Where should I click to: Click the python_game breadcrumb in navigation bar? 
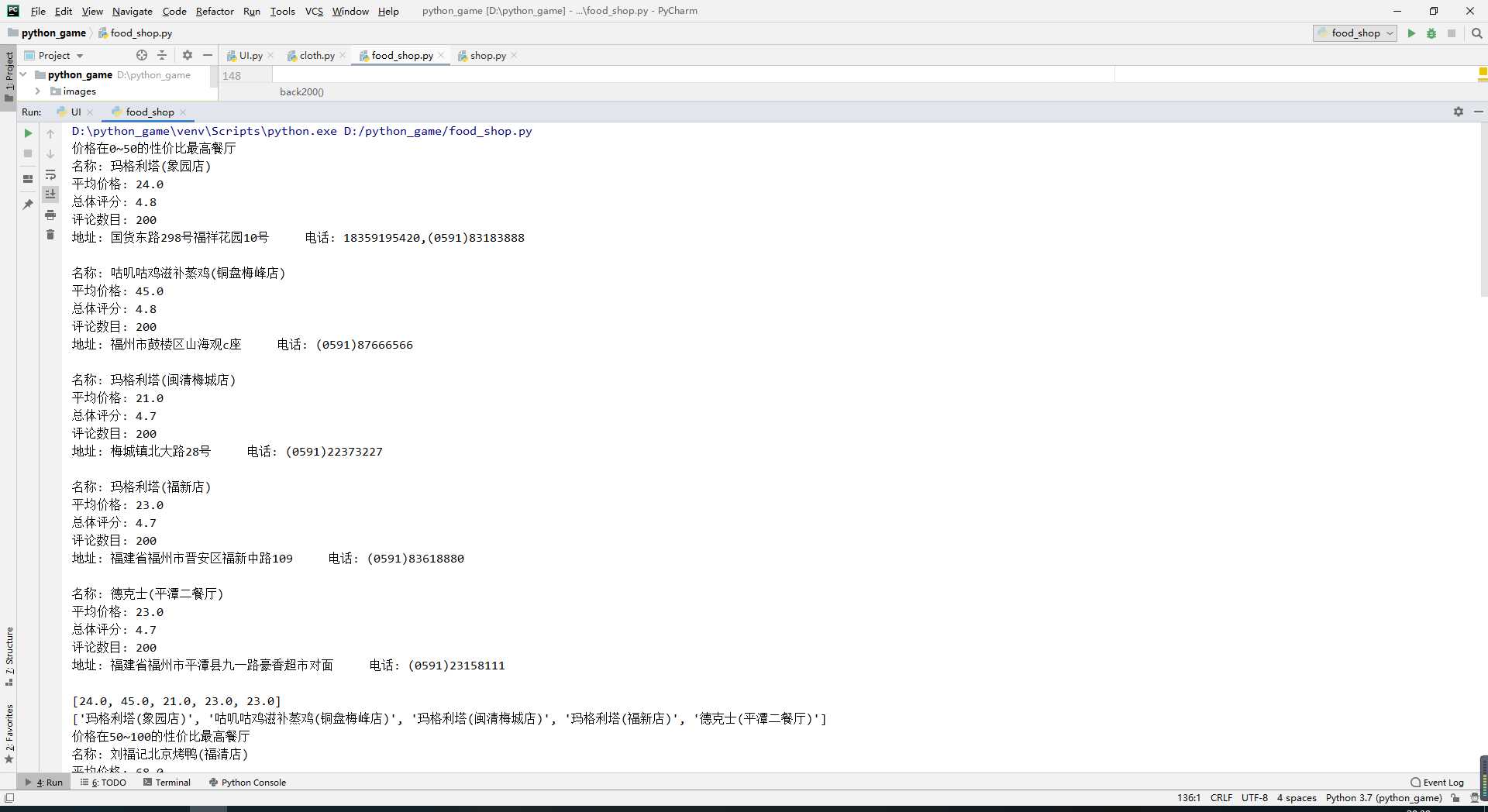click(47, 33)
